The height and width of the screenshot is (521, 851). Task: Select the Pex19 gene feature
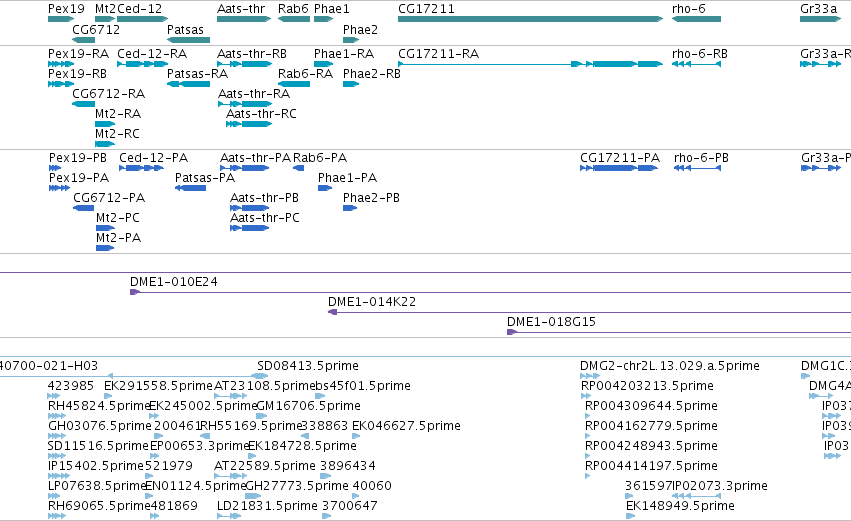(x=61, y=19)
